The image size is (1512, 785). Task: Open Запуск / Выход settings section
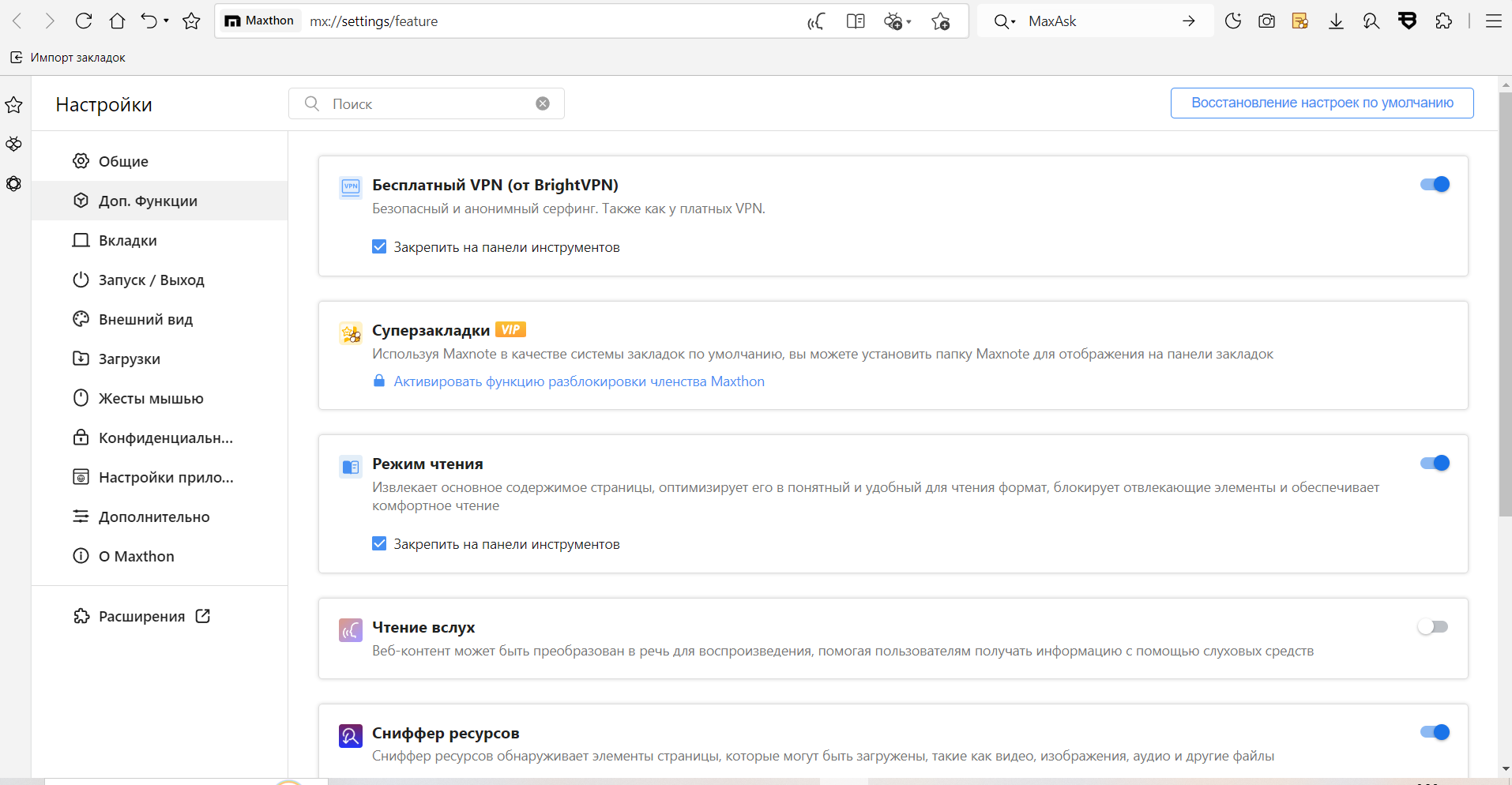coord(160,280)
